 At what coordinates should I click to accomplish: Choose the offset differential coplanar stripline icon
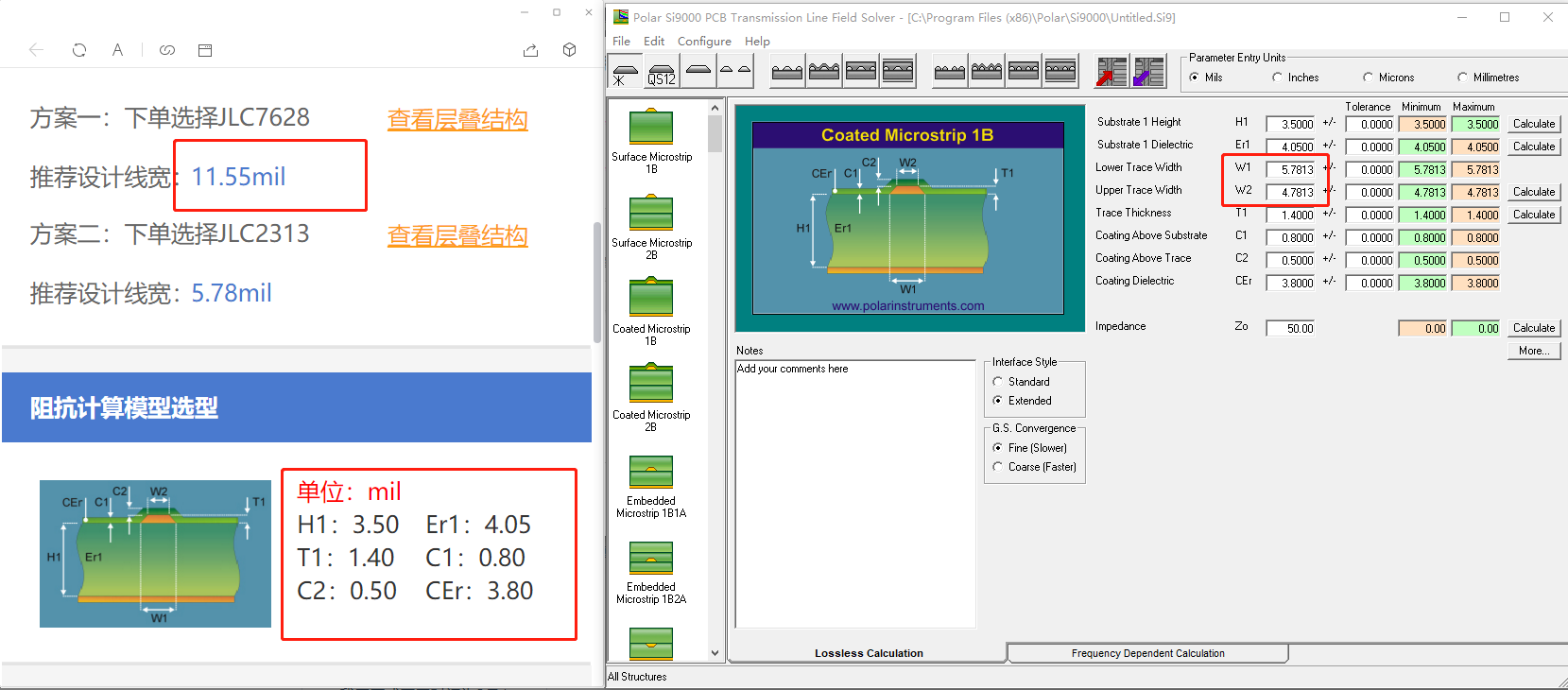[x=1060, y=72]
